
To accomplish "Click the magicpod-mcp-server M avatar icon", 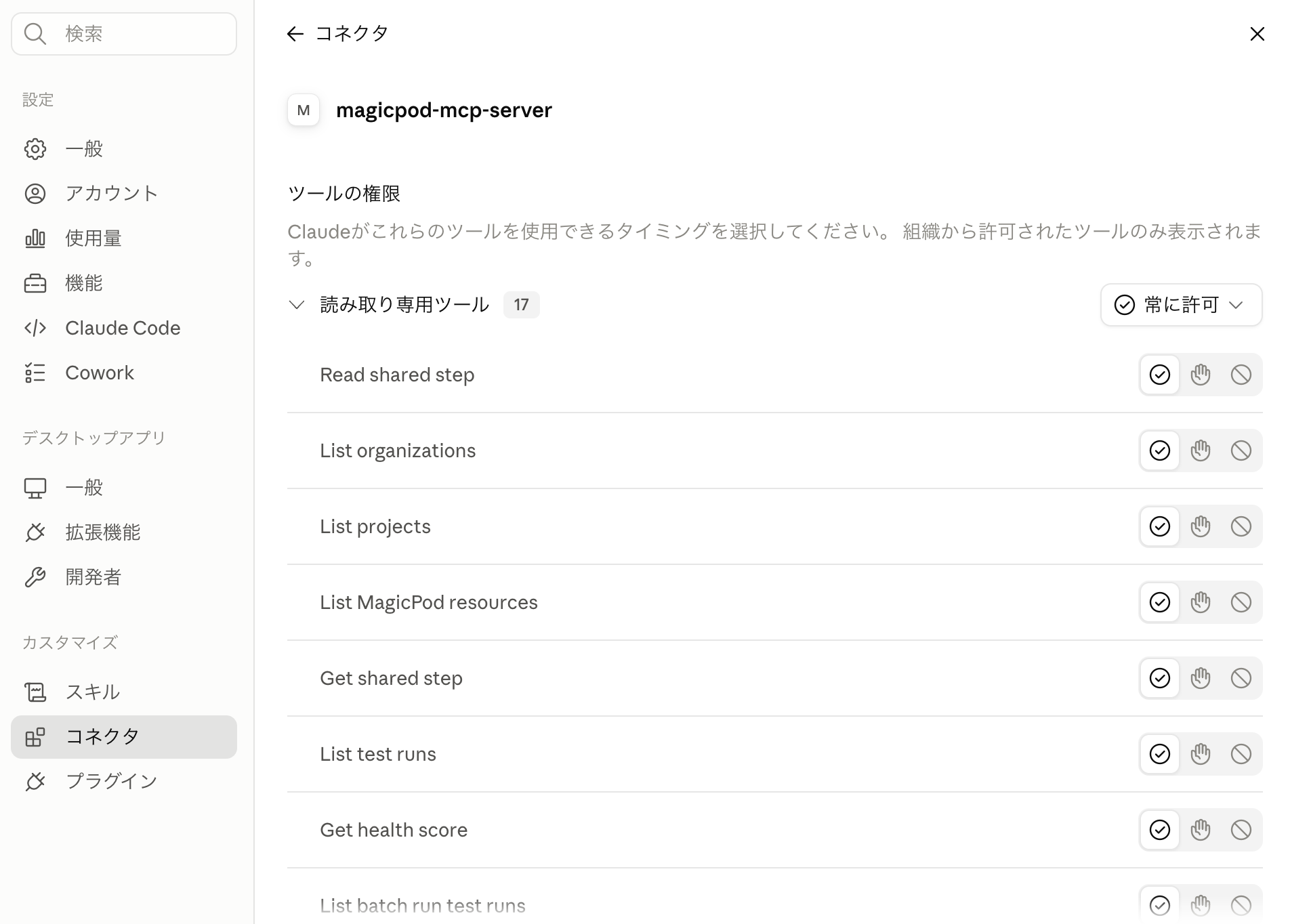I will point(304,110).
